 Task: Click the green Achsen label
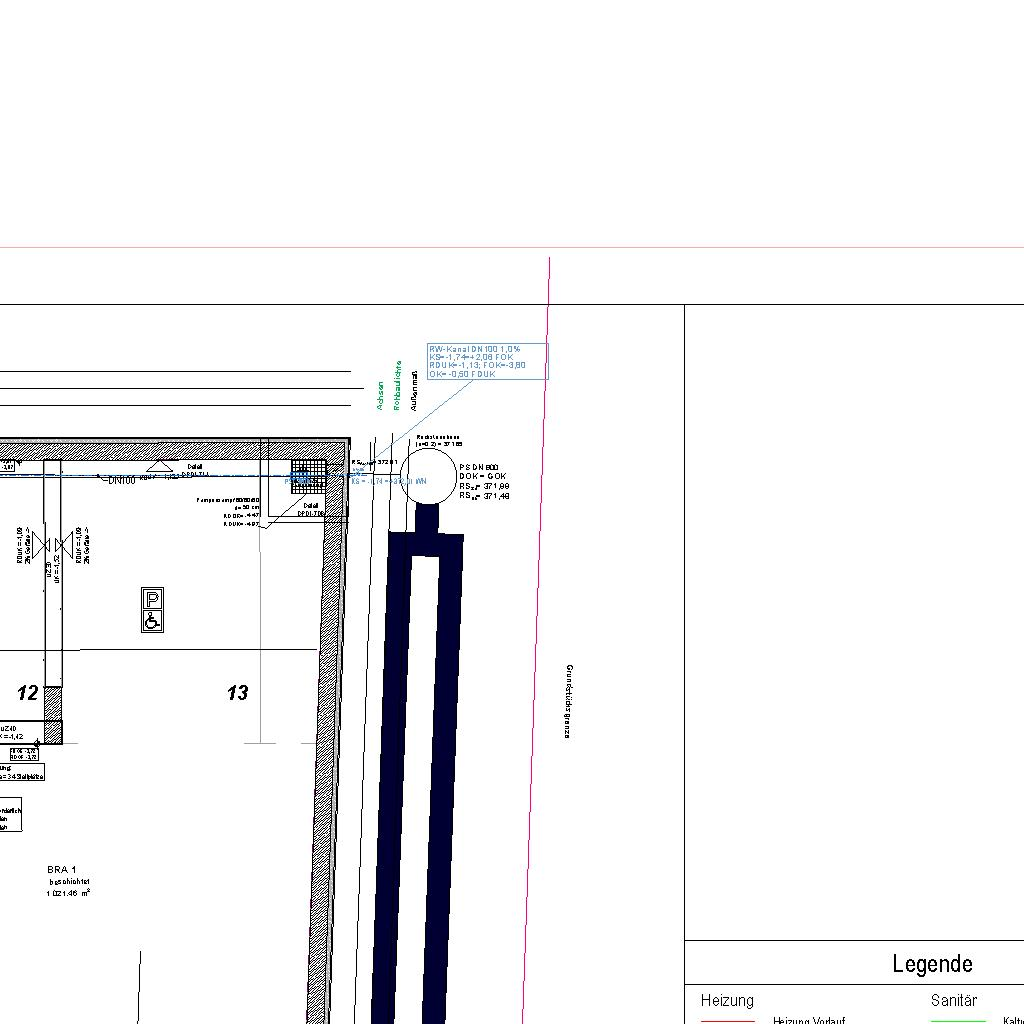point(380,396)
